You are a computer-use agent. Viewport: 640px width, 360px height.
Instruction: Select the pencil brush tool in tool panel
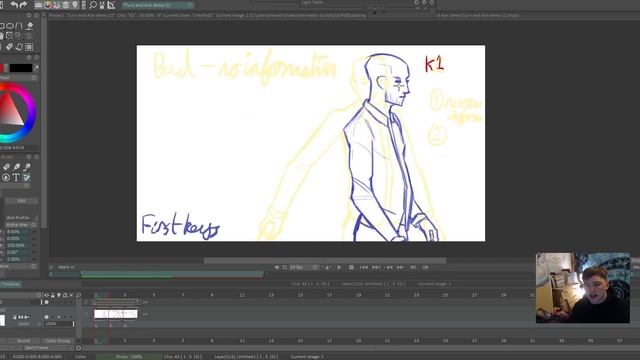point(6,167)
